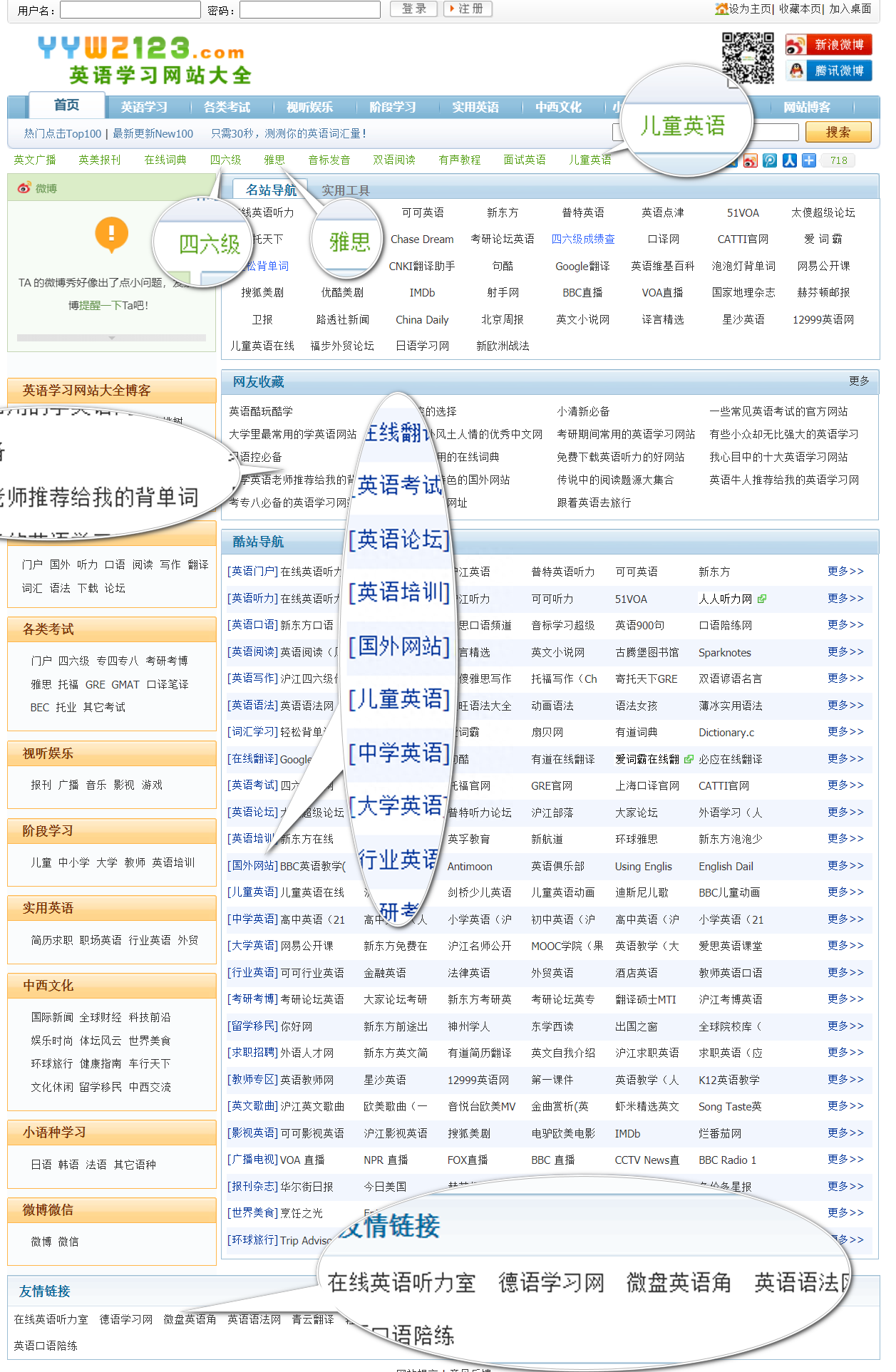Click external link icon beside 爱词霸在线翻
The image size is (896, 1372).
(689, 759)
